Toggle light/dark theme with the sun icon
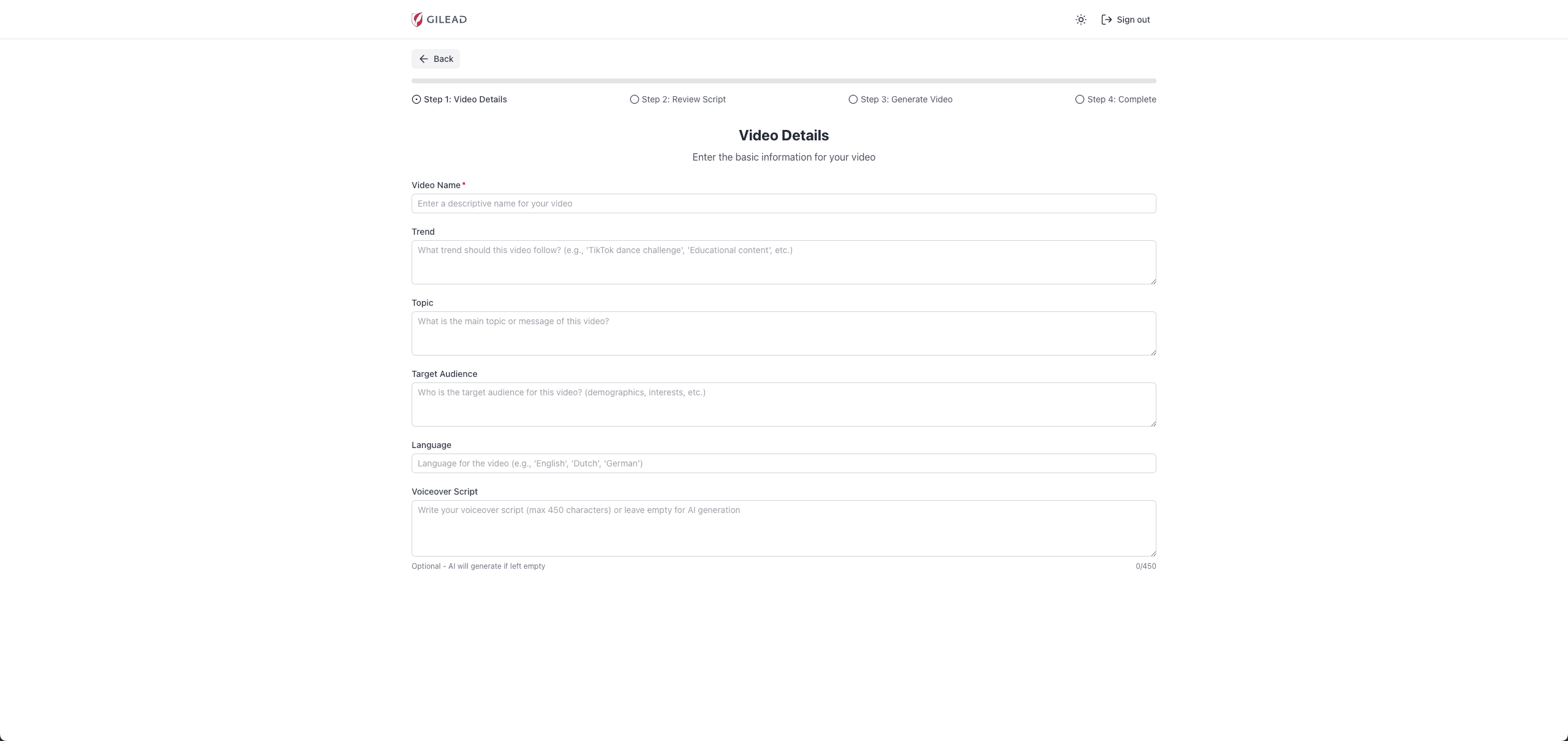This screenshot has height=741, width=1568. click(1080, 19)
